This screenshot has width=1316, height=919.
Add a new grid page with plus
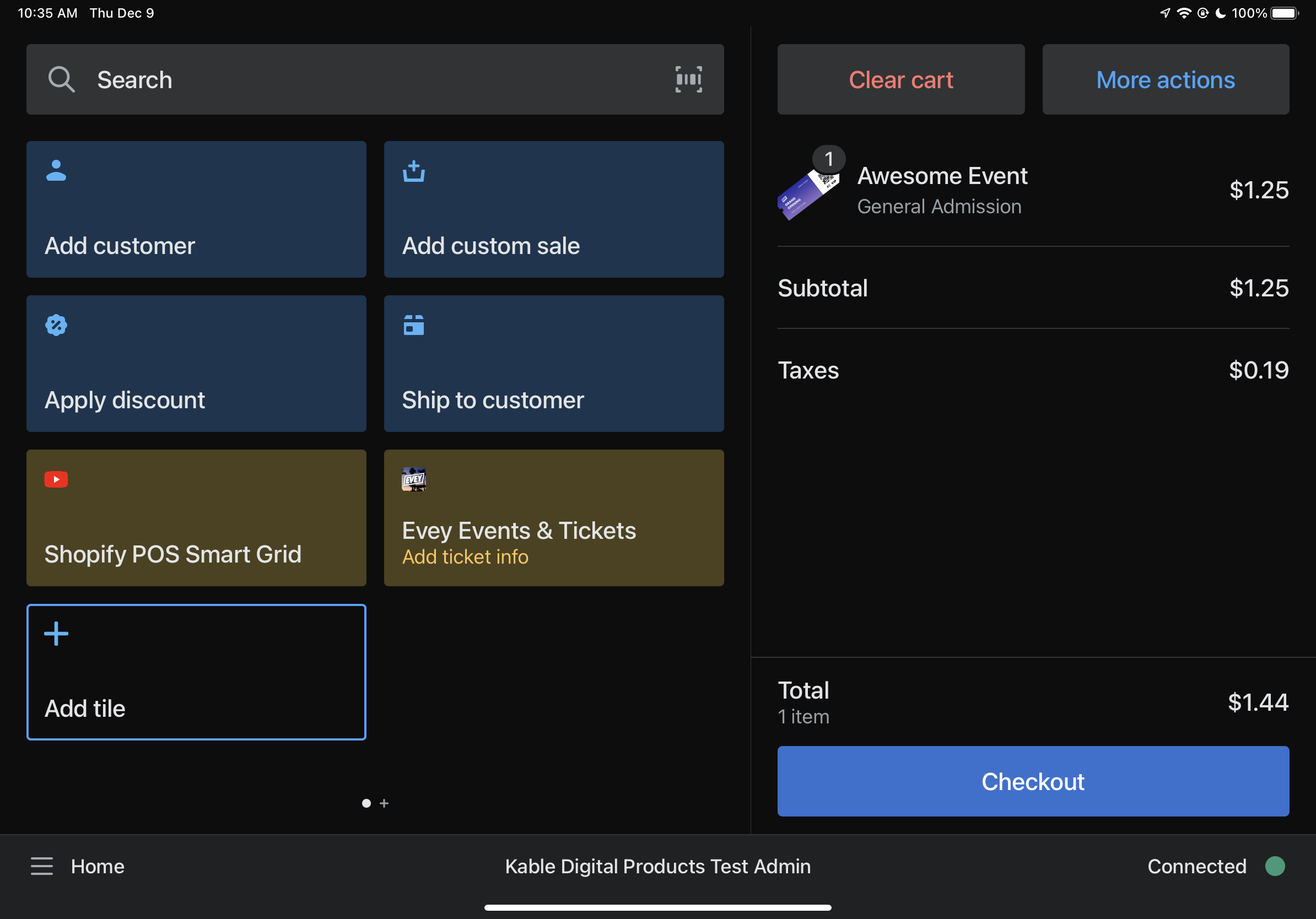point(384,803)
